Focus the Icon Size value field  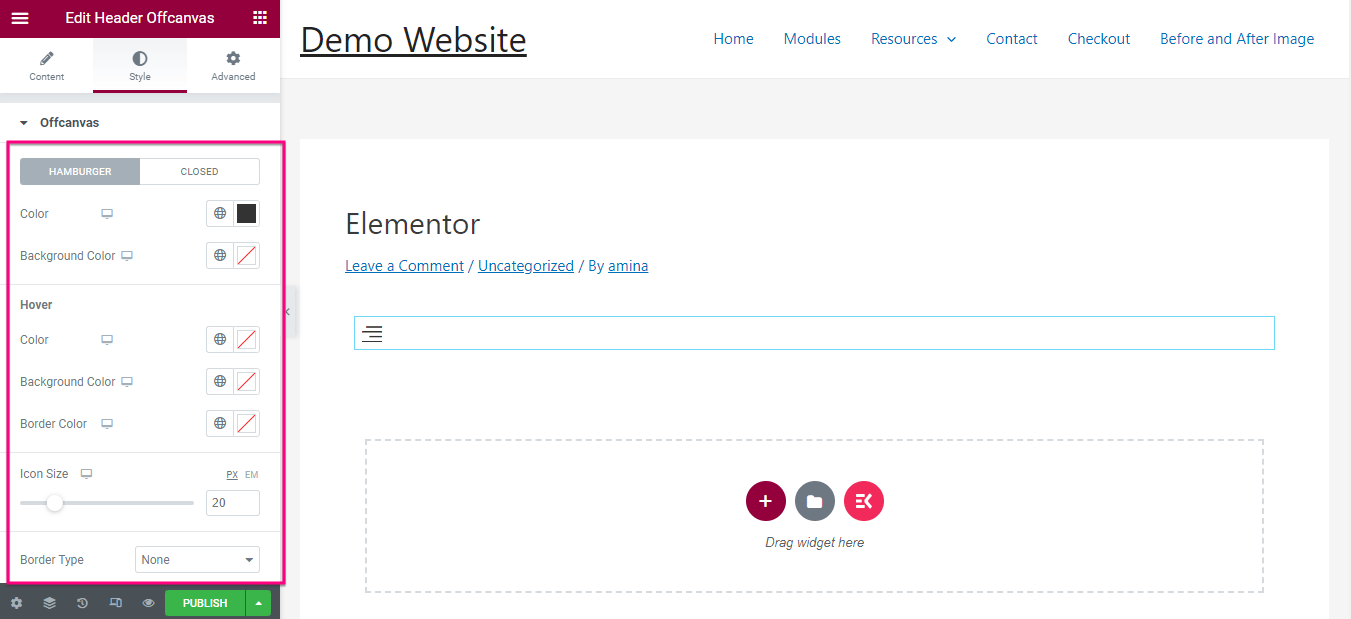(x=233, y=503)
